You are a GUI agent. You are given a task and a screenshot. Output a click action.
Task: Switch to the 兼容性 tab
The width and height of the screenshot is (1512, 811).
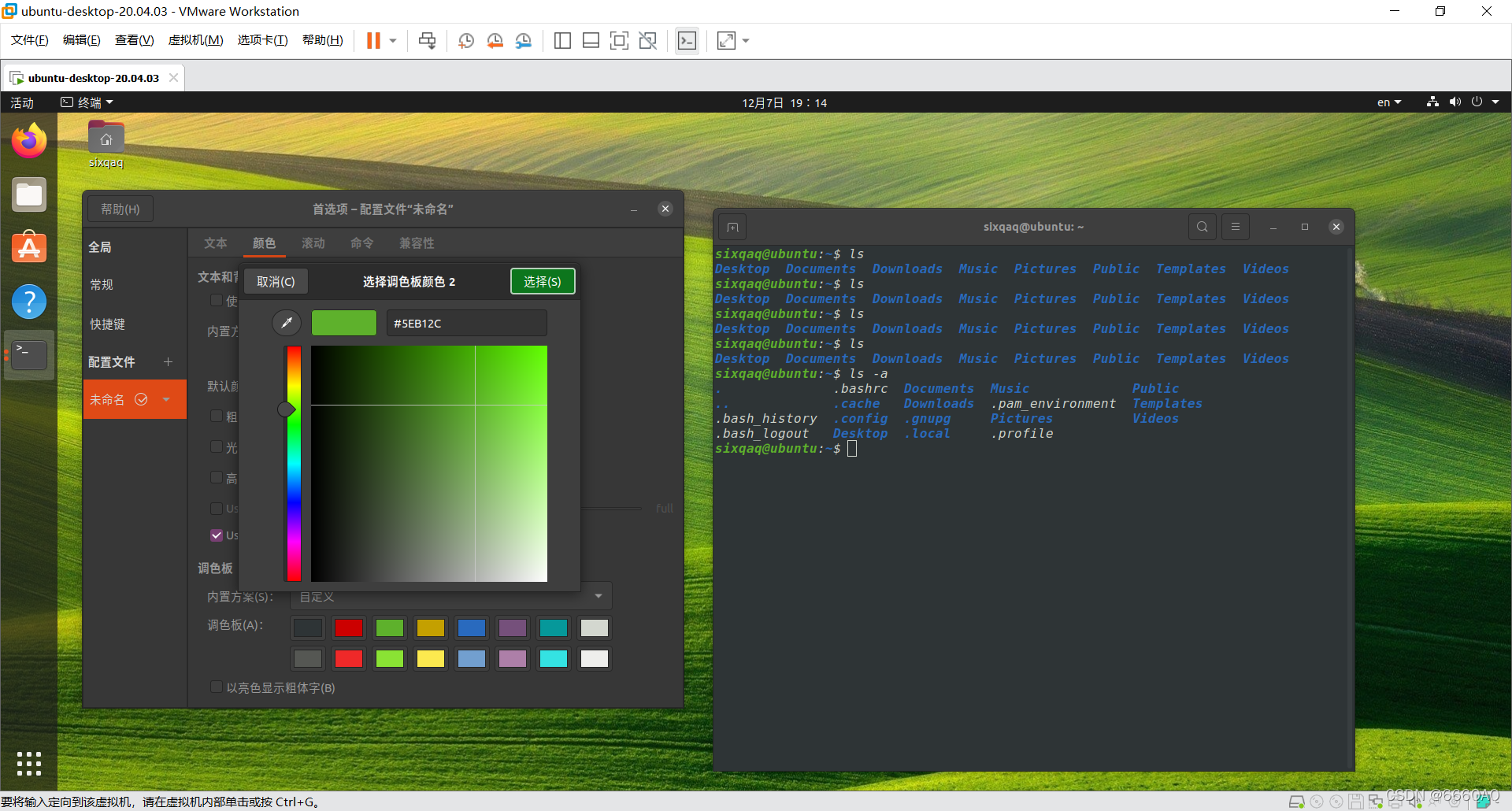(x=417, y=243)
